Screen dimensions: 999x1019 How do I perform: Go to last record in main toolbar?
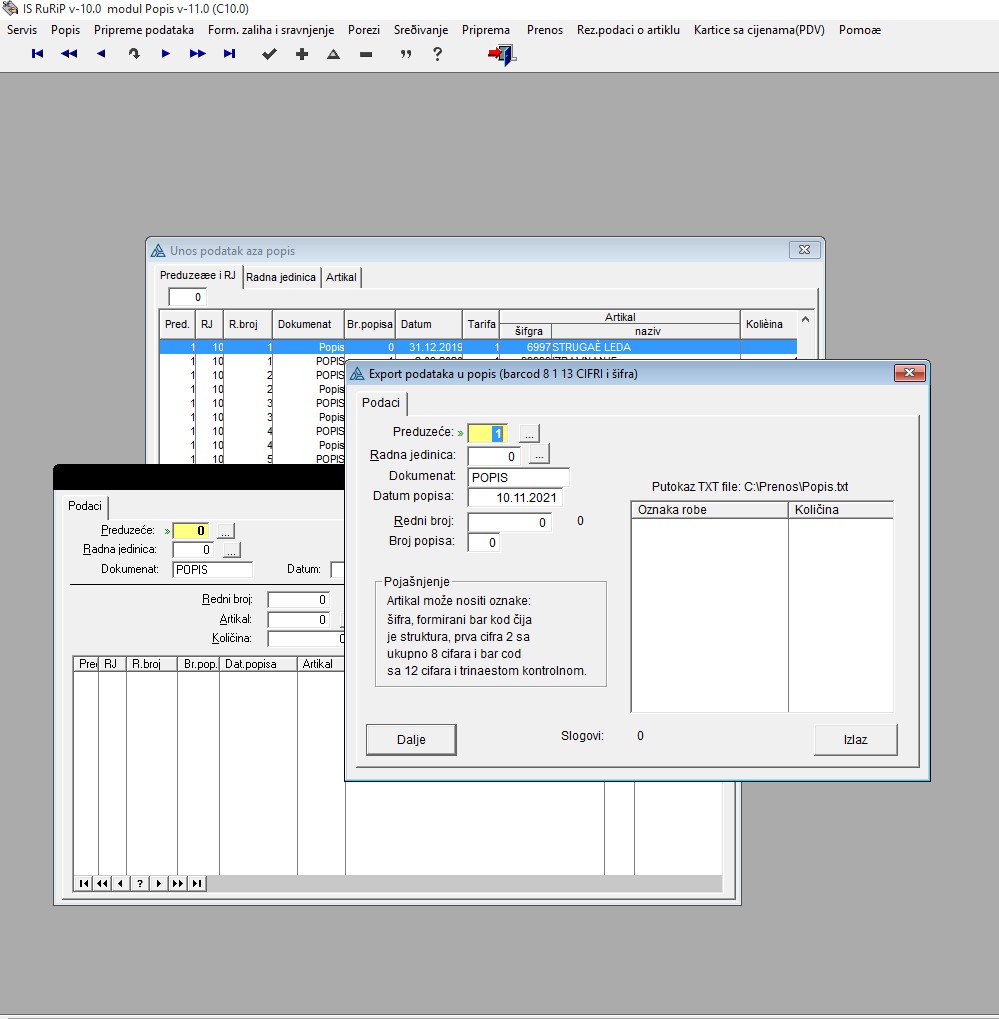[229, 54]
